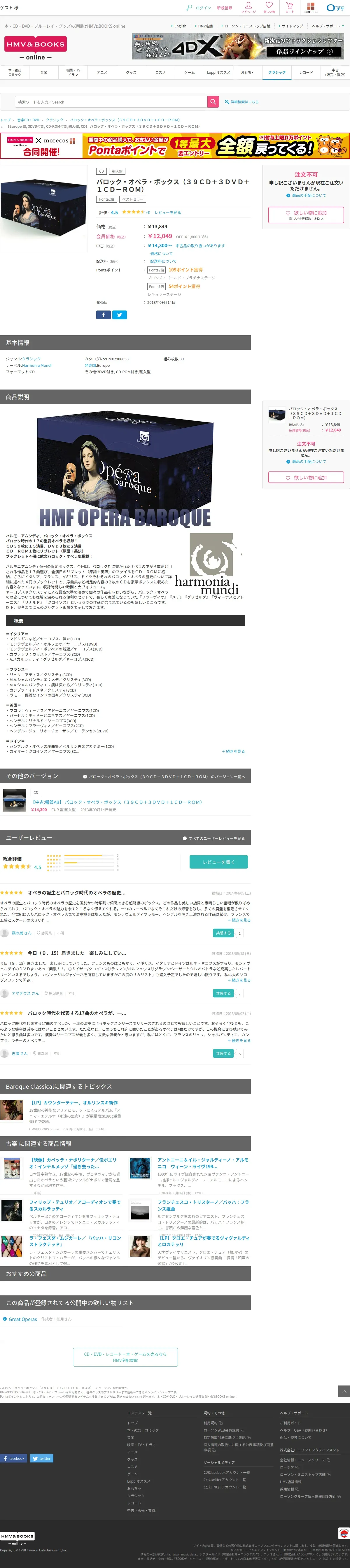The image size is (350, 1568).
Task: Click the main product box image
Action: pyautogui.click(x=44, y=208)
